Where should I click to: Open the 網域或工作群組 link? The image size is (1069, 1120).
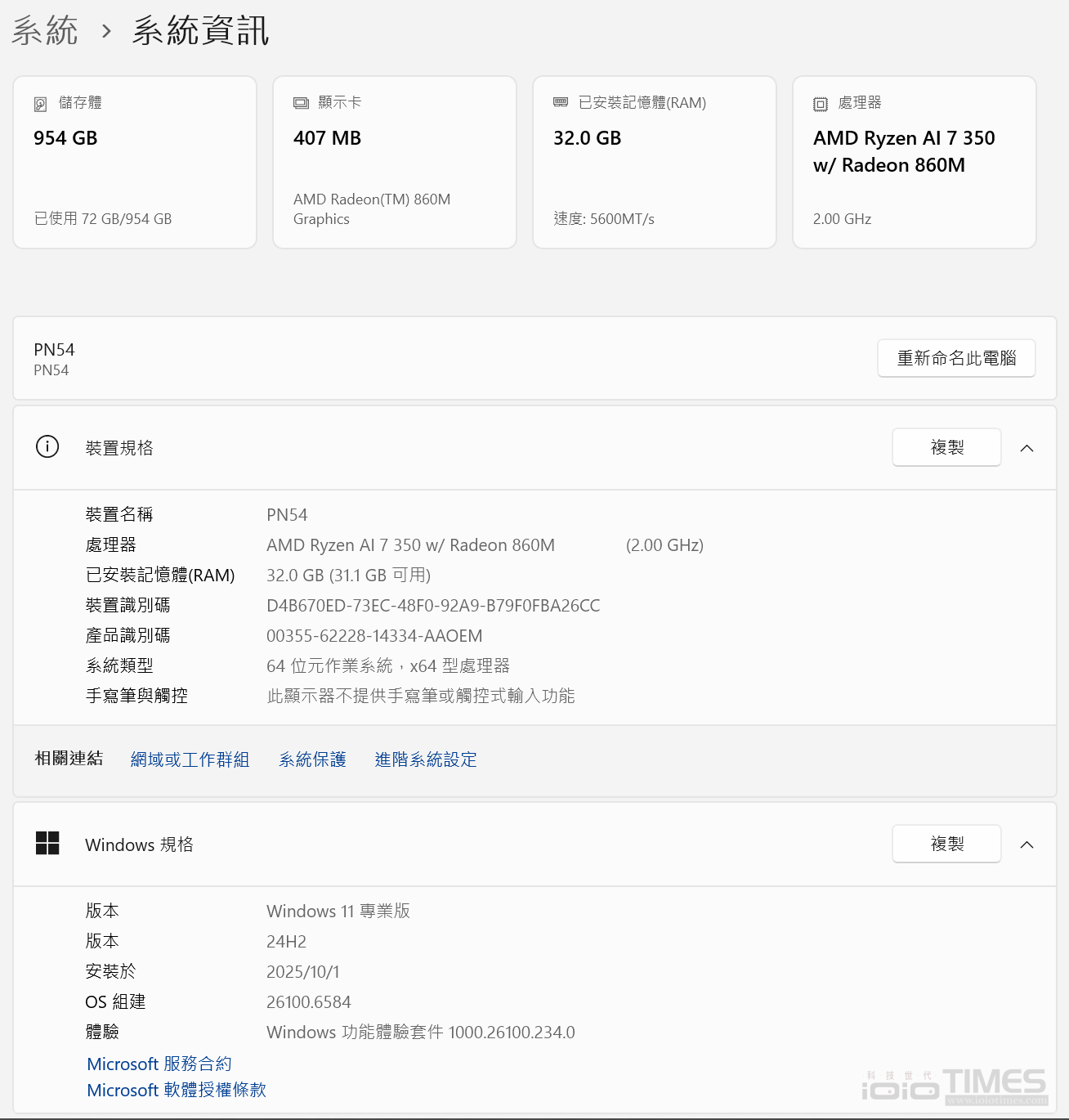pyautogui.click(x=190, y=759)
